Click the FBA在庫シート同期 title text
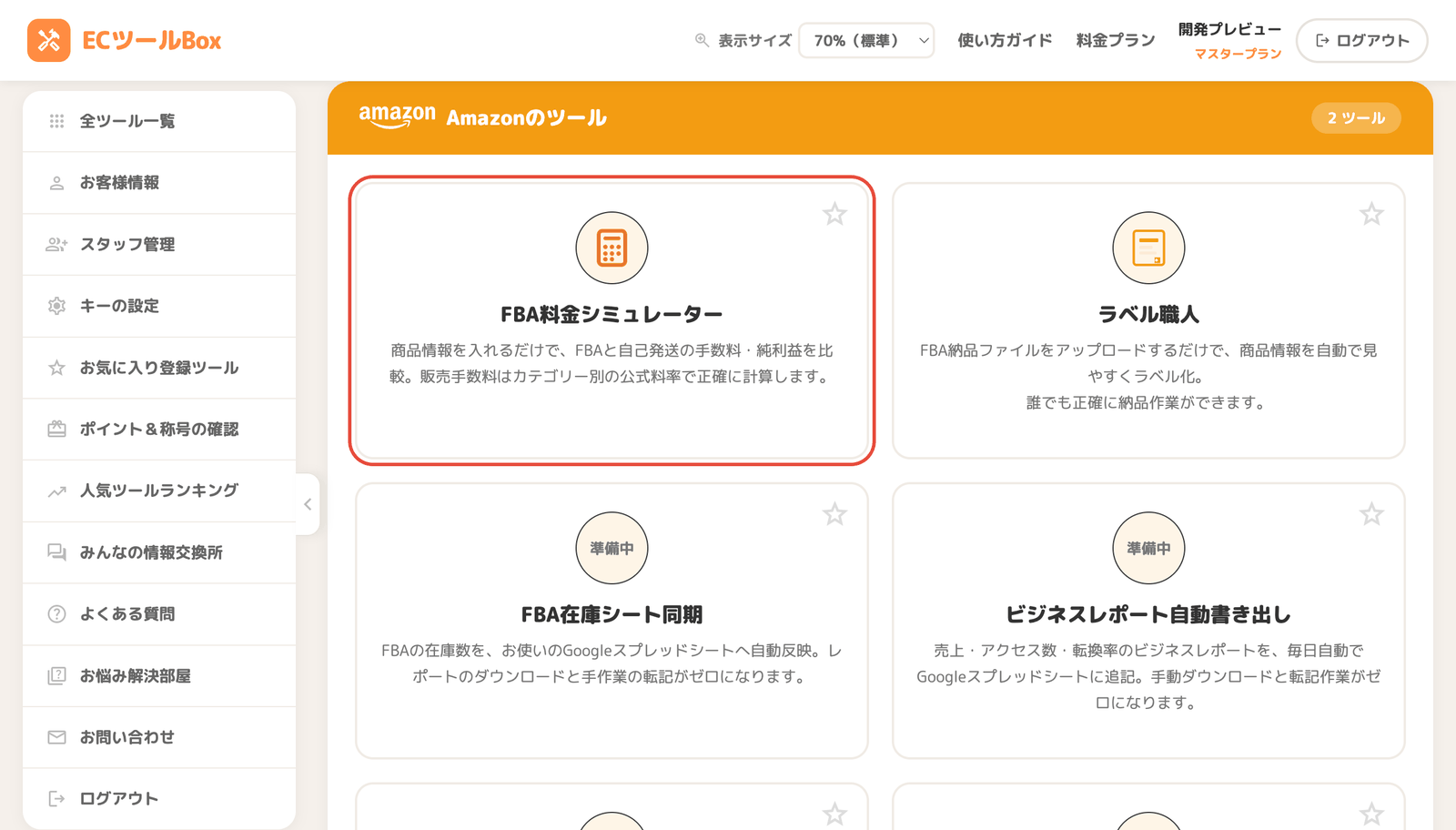Screen dimensions: 1456x830 pyautogui.click(x=612, y=614)
